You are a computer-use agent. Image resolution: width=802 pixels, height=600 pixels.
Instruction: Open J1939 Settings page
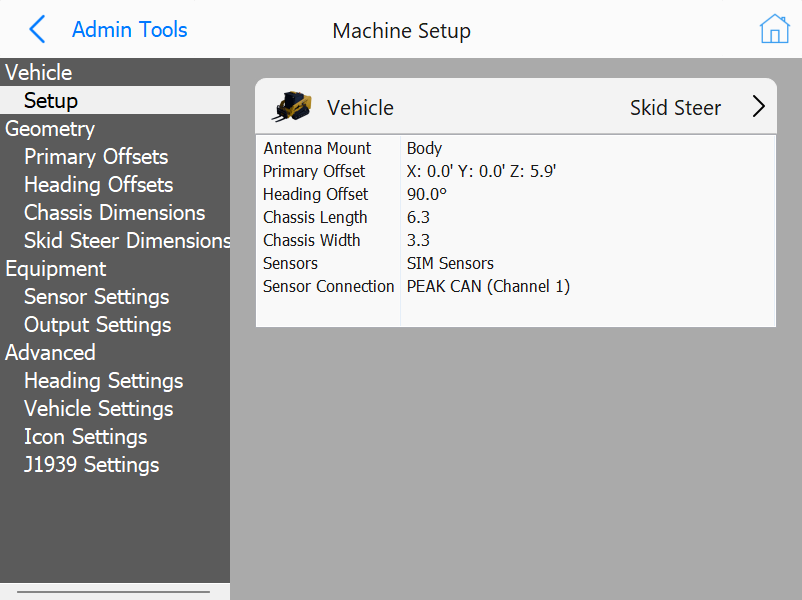pos(92,464)
